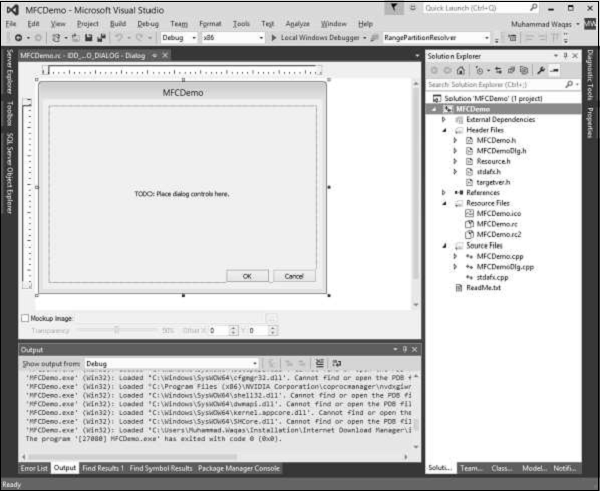Click the Show All Files icon
The height and width of the screenshot is (491, 600).
click(522, 70)
